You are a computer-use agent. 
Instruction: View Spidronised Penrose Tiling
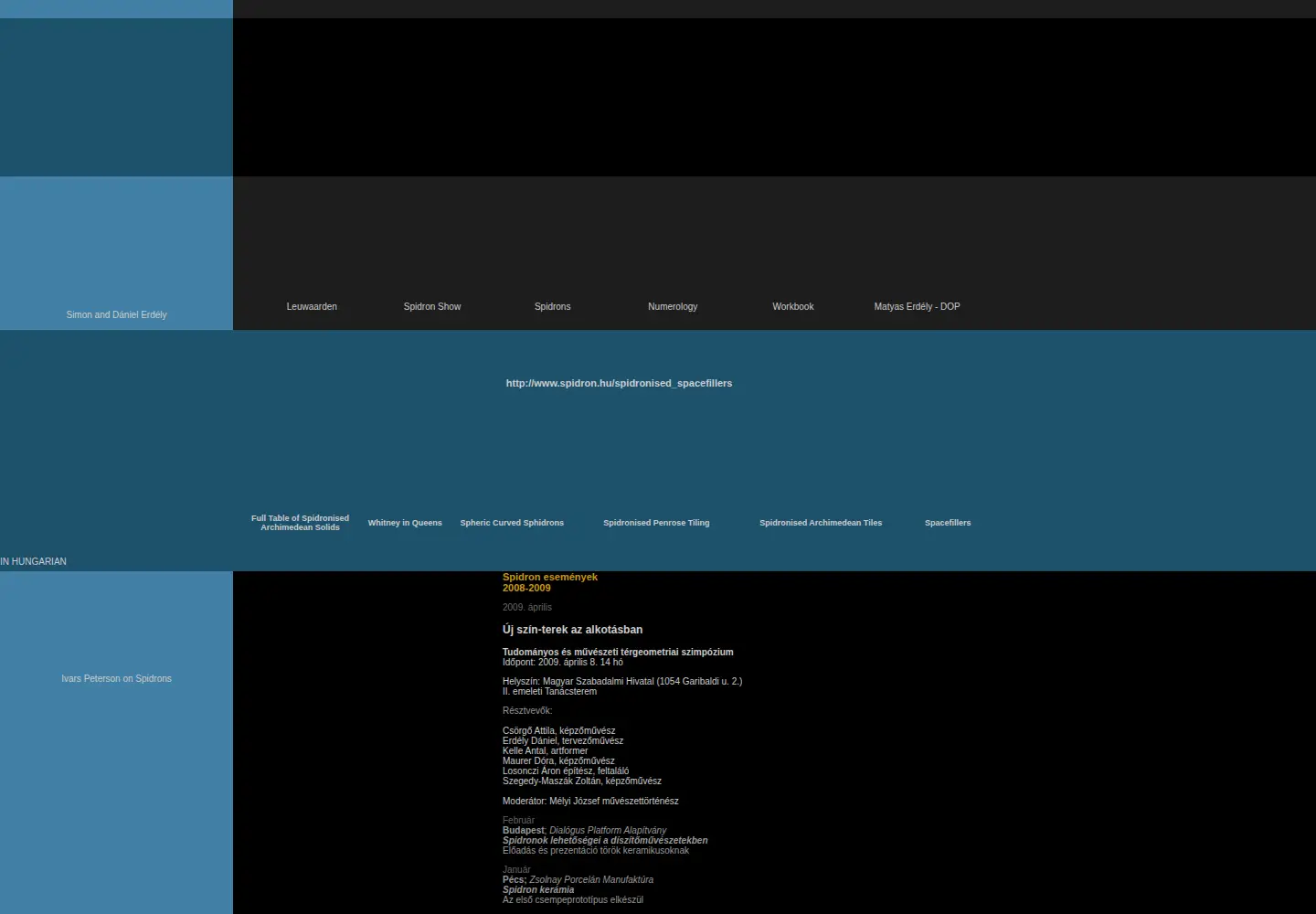656,523
